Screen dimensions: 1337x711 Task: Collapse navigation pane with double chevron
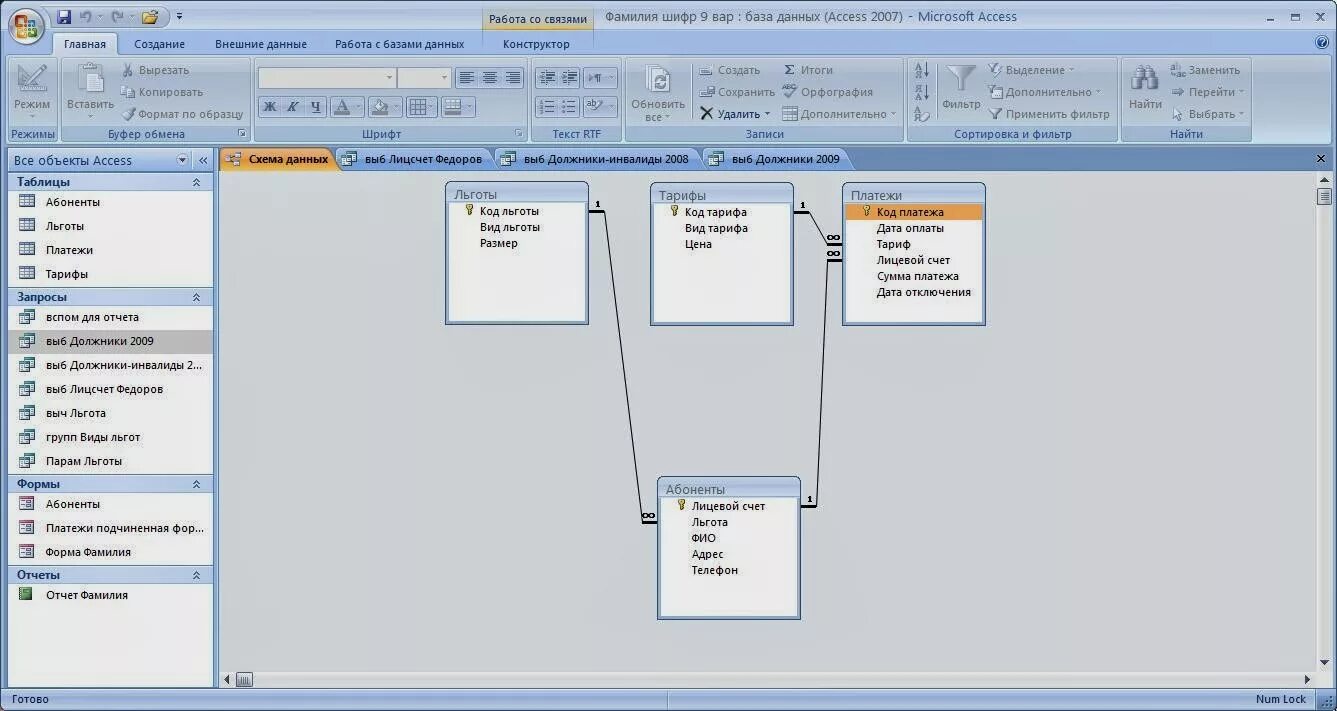click(x=203, y=160)
